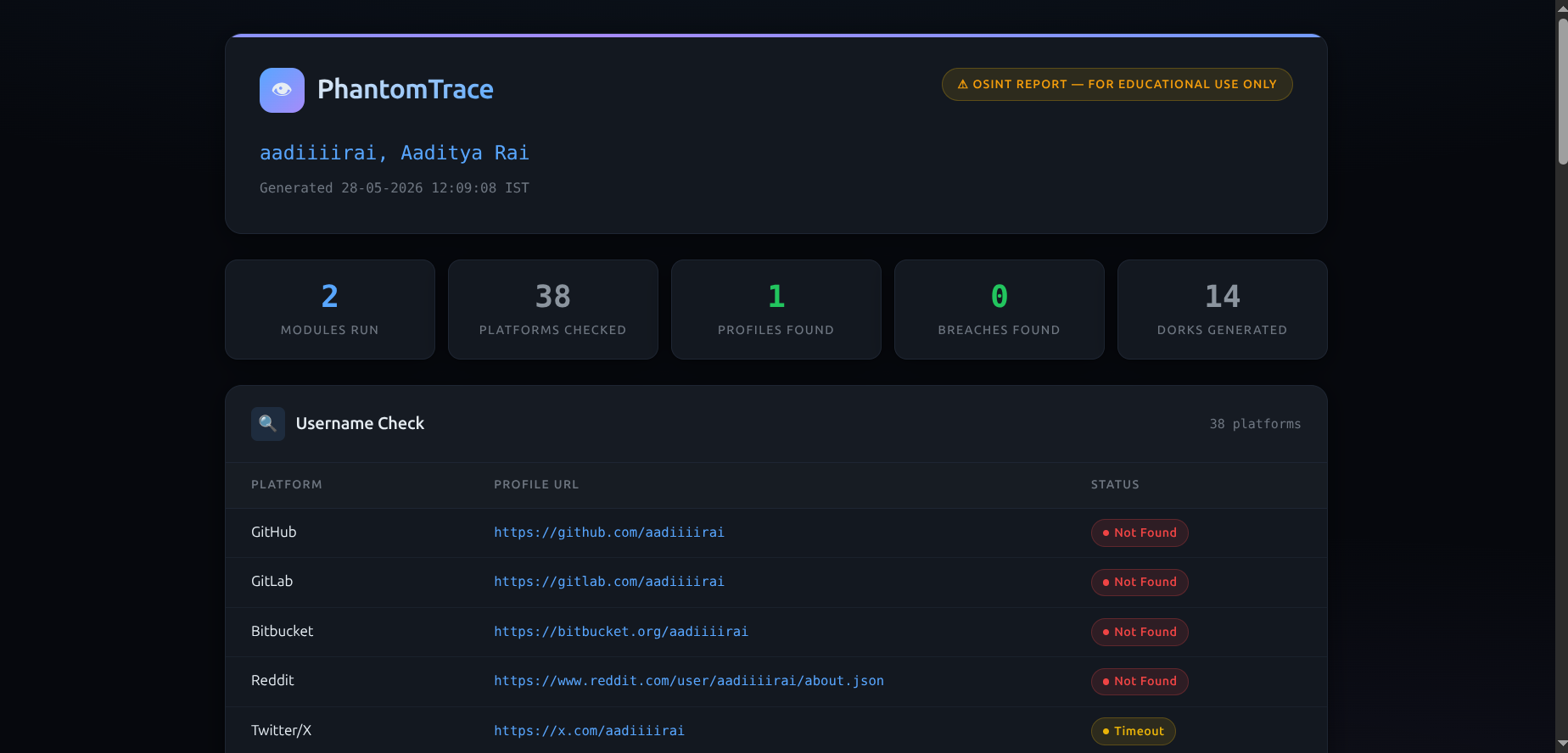The width and height of the screenshot is (1568, 753).
Task: Click the scrollbar down arrow
Action: click(x=1562, y=745)
